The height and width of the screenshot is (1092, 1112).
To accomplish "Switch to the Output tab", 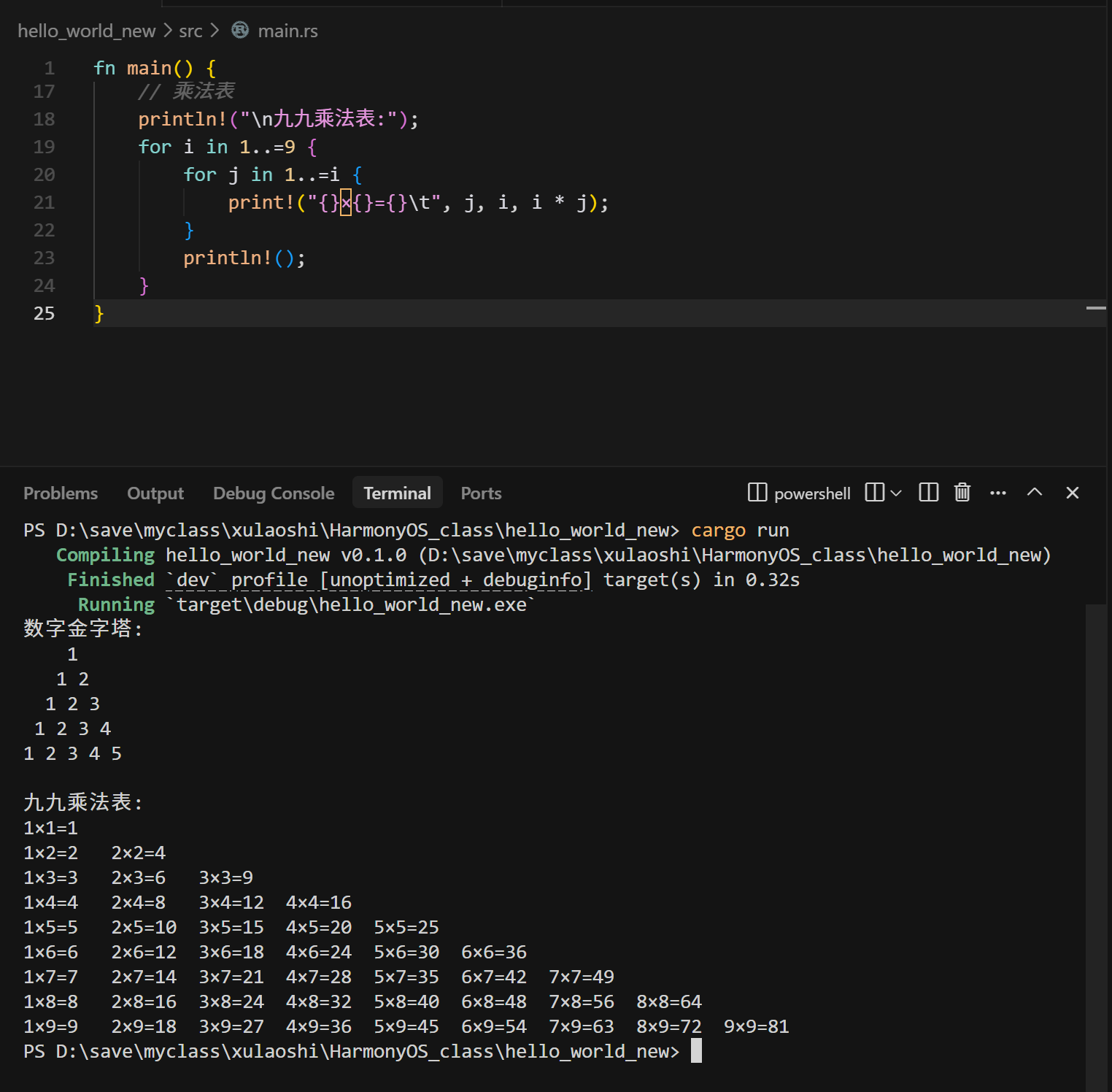I will tap(155, 493).
